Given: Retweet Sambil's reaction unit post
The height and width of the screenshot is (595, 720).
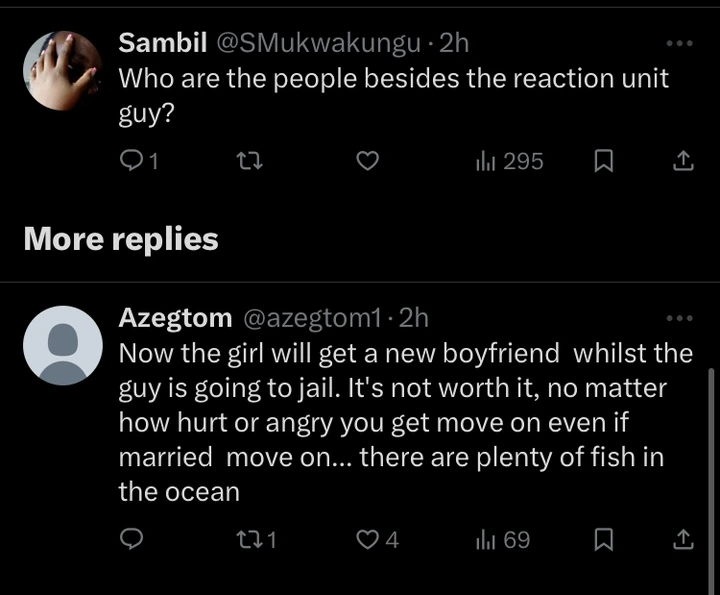Looking at the screenshot, I should click(x=249, y=161).
